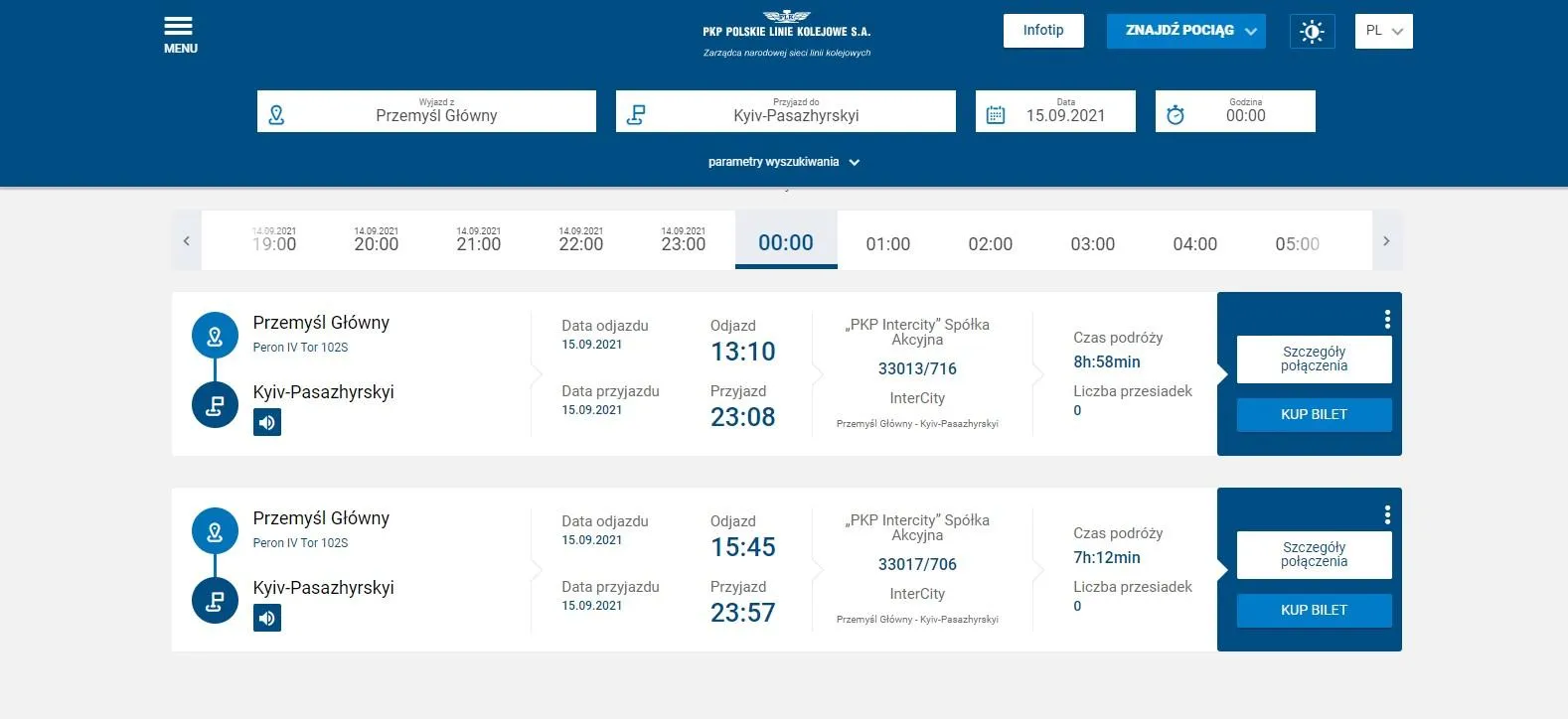Click the departure station pin icon
The height and width of the screenshot is (719, 1568).
pyautogui.click(x=277, y=115)
